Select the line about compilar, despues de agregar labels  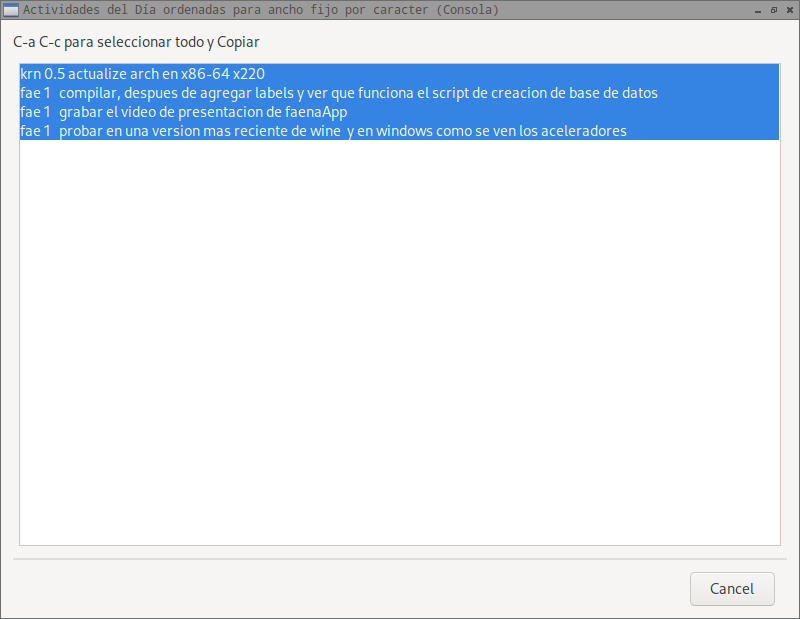(399, 93)
